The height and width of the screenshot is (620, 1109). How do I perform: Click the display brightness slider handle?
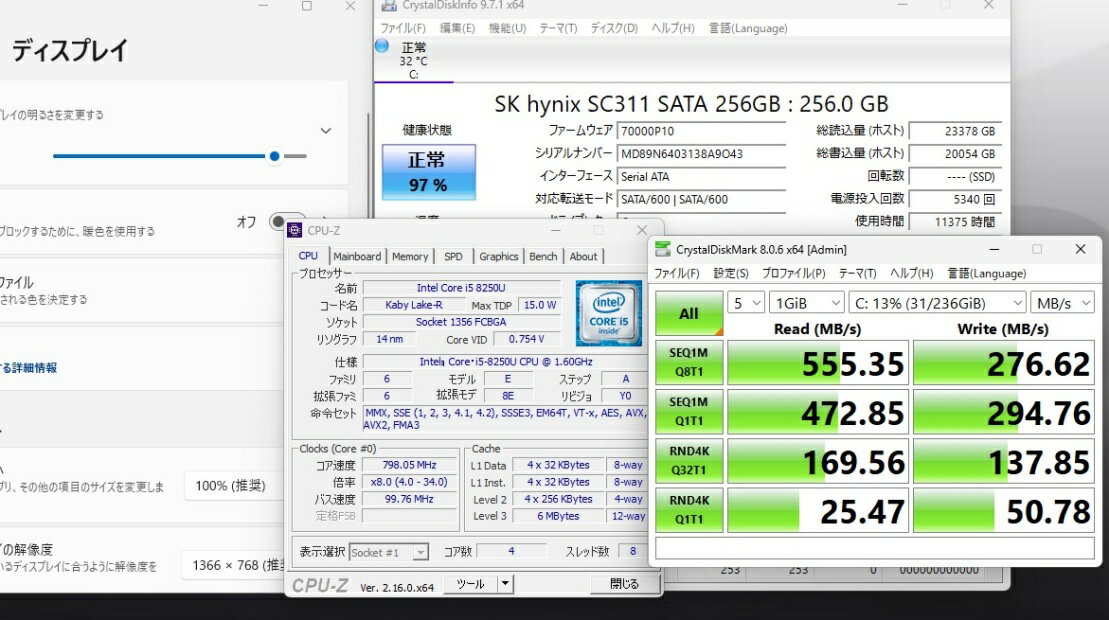point(274,156)
